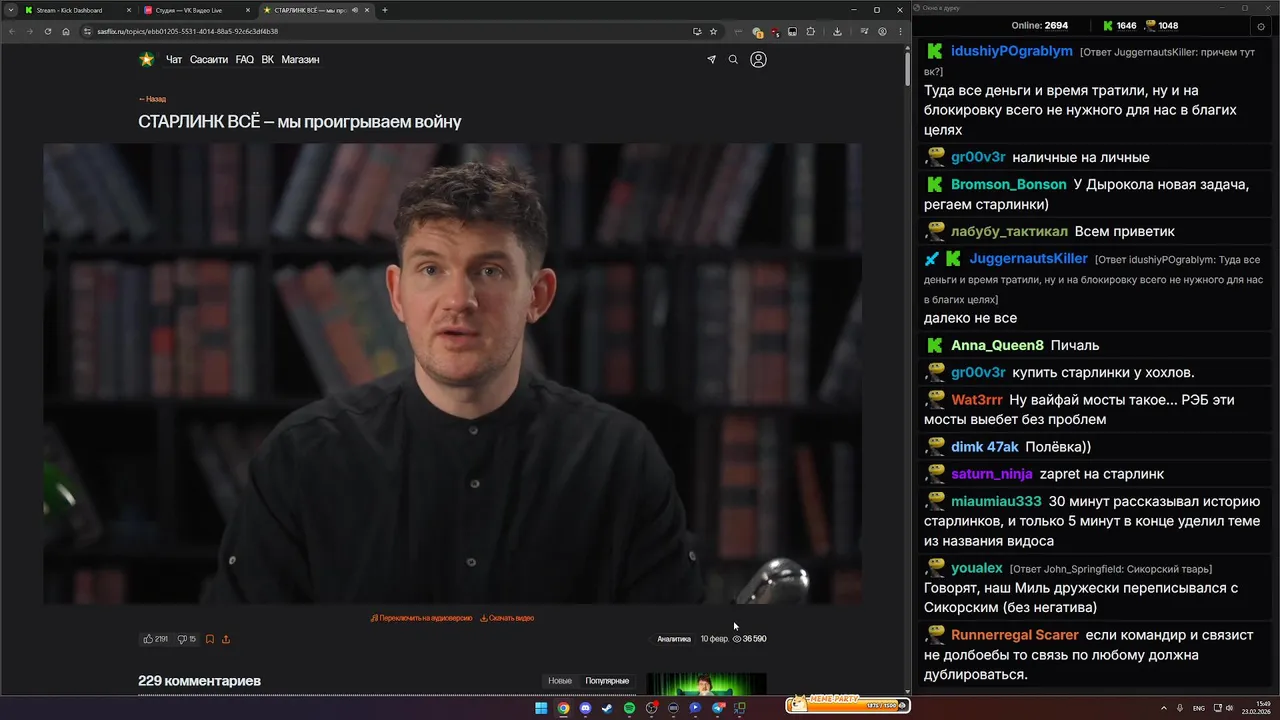The image size is (1280, 720).
Task: Open the Магазин section
Action: click(x=300, y=60)
